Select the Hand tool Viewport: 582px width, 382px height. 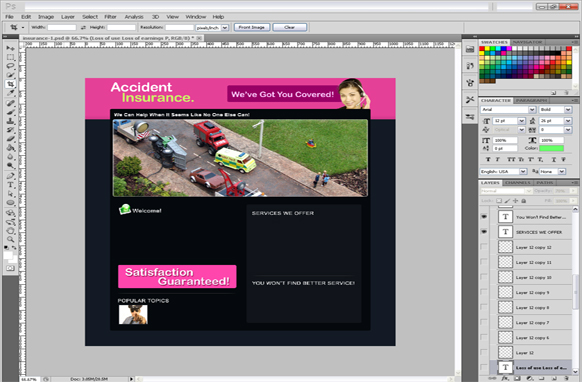(x=10, y=231)
